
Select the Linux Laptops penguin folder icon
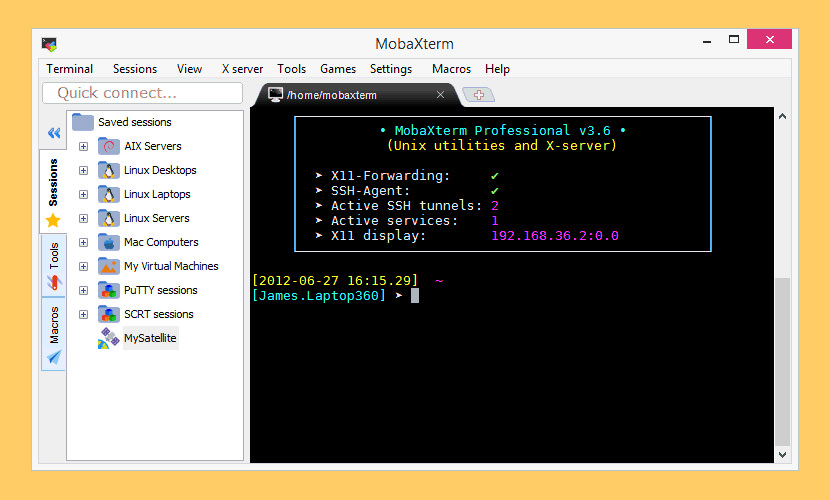point(109,194)
